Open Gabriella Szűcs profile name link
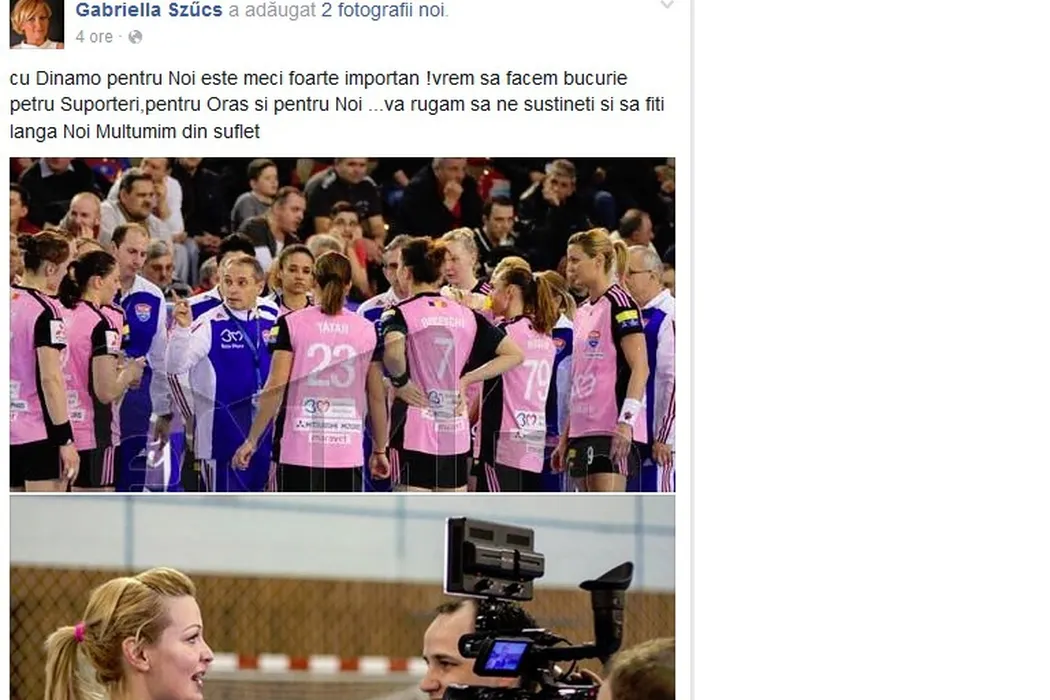Image resolution: width=1050 pixels, height=700 pixels. [149, 10]
